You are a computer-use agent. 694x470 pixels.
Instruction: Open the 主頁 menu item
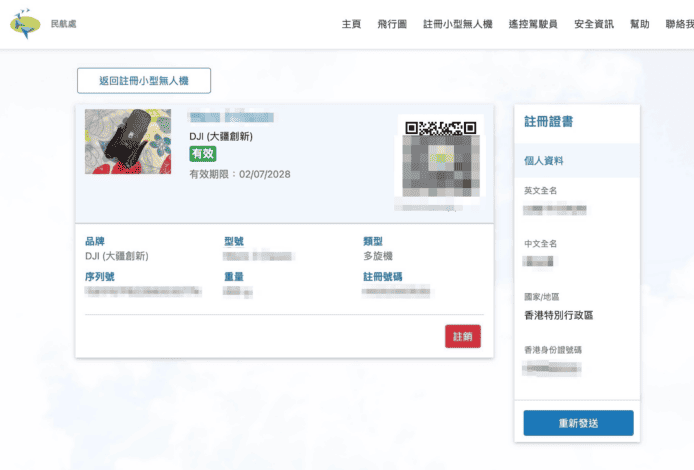(351, 24)
